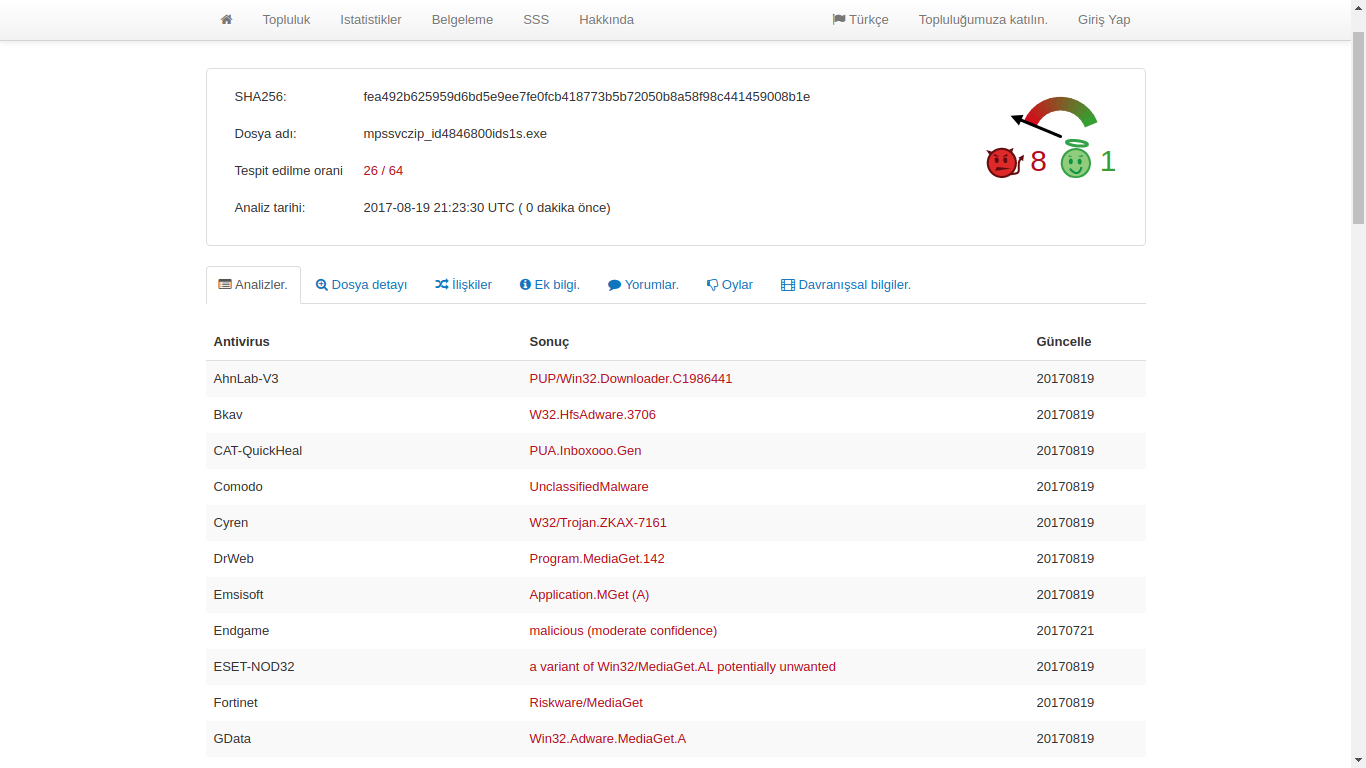Click UnclassifiedMalware result
1366x768 pixels.
click(589, 487)
